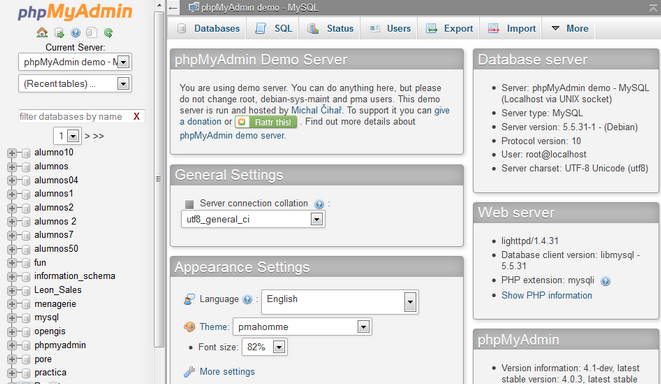Select the alumnos2 database
Viewport: 661px width, 384px height.
pyautogui.click(x=54, y=207)
